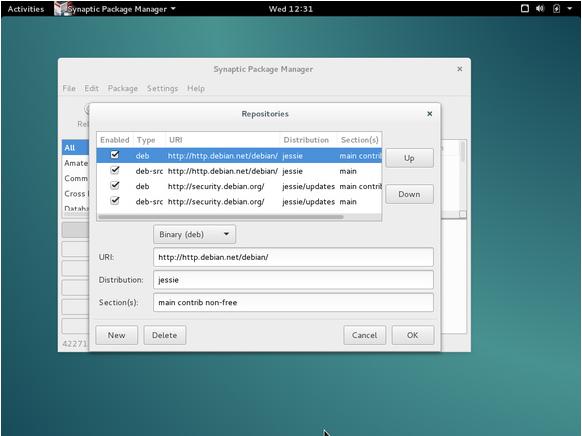Confirm repositories with OK

[413, 335]
